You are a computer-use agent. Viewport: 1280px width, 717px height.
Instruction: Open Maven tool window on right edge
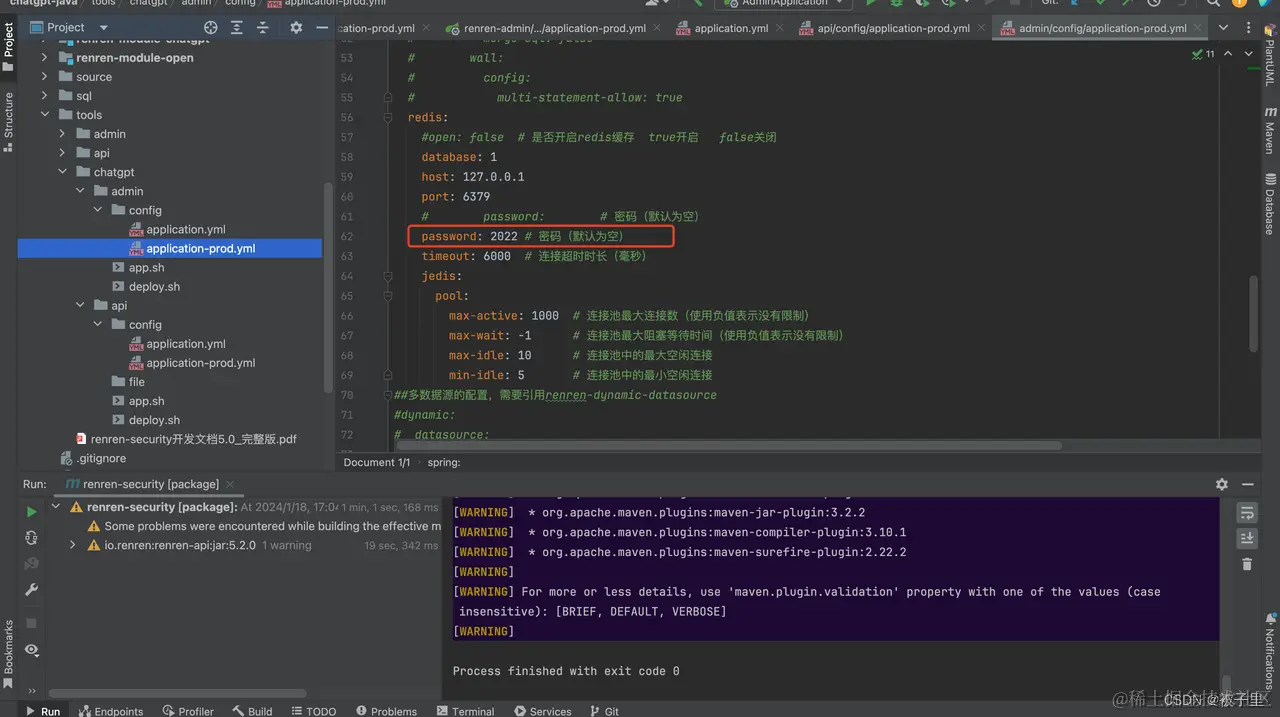point(1270,131)
